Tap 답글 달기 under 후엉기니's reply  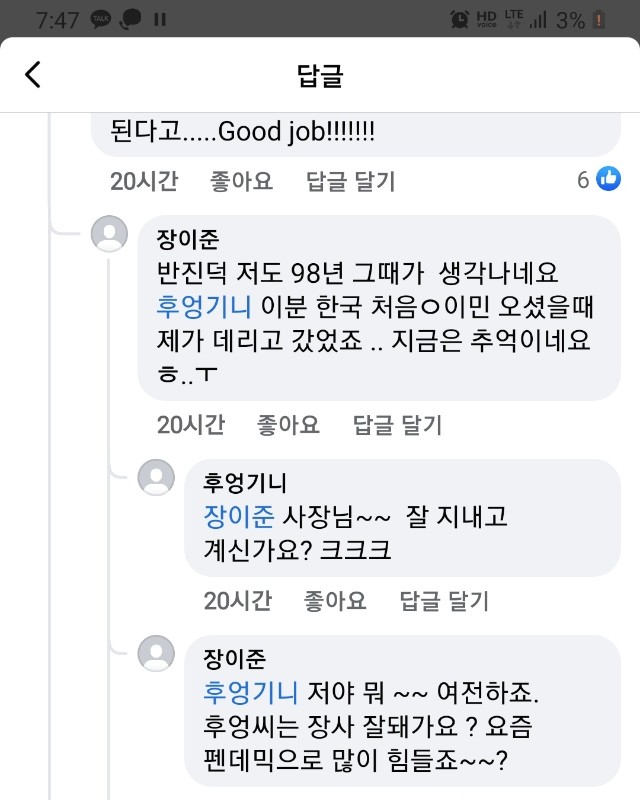click(444, 600)
